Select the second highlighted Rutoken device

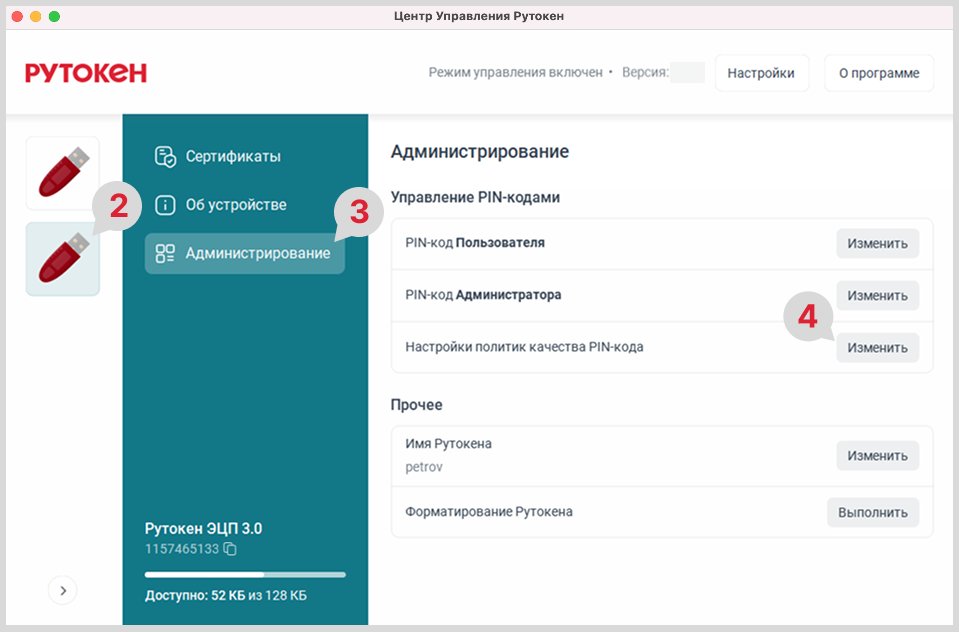(x=63, y=259)
